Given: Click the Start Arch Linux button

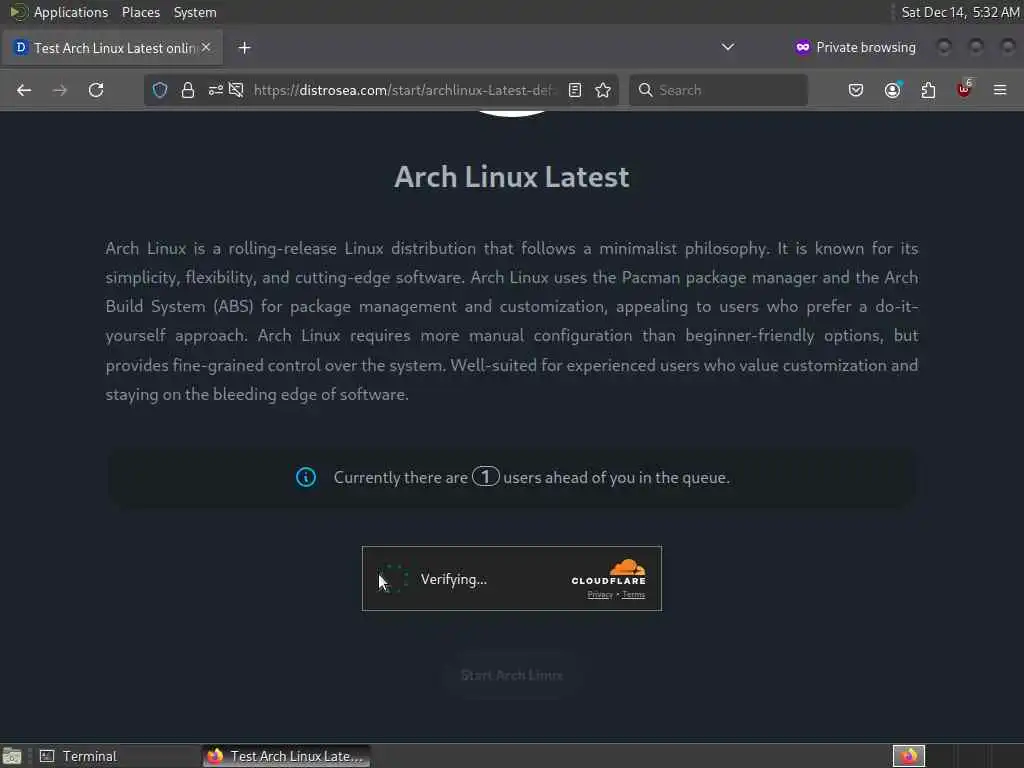Looking at the screenshot, I should pyautogui.click(x=511, y=675).
